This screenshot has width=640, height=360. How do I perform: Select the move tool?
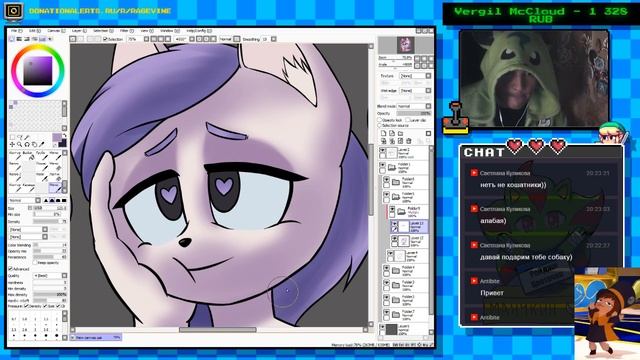click(x=12, y=144)
